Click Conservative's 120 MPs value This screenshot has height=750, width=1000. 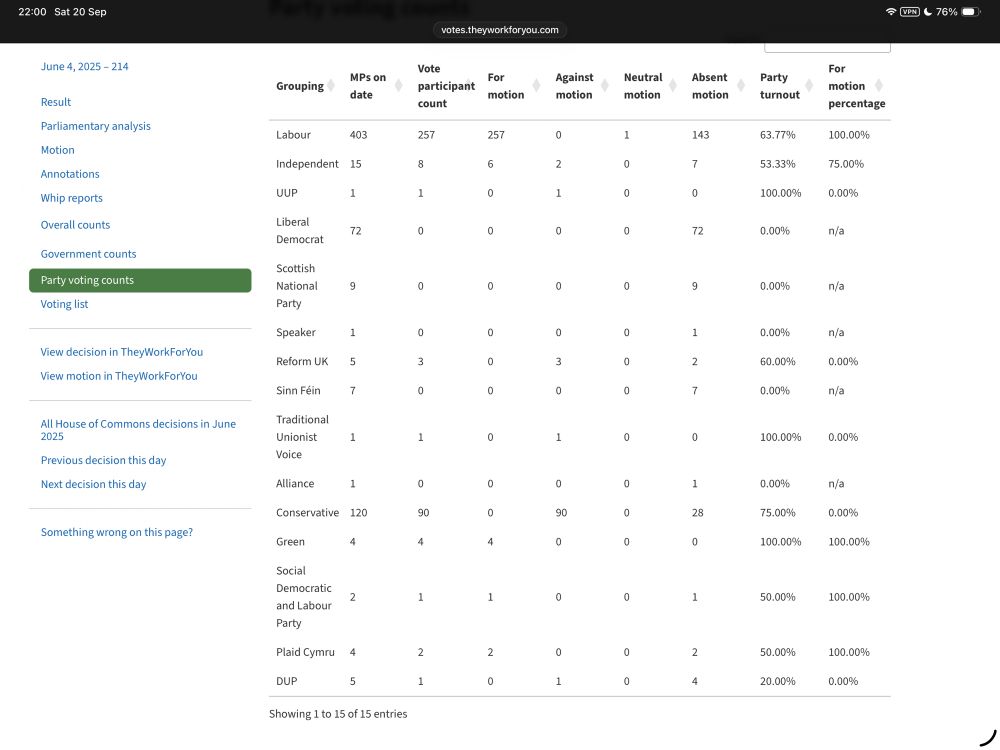[x=358, y=513]
